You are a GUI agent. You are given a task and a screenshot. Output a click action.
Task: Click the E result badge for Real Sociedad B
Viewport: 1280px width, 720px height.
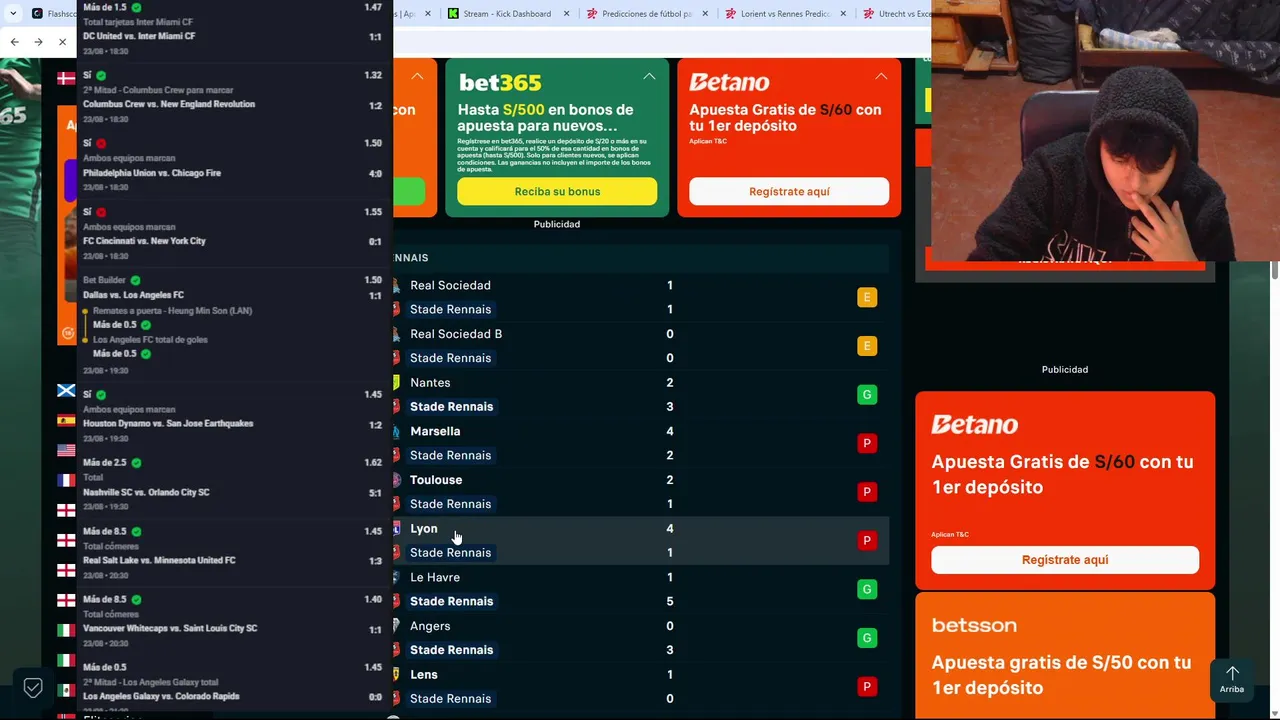867,346
